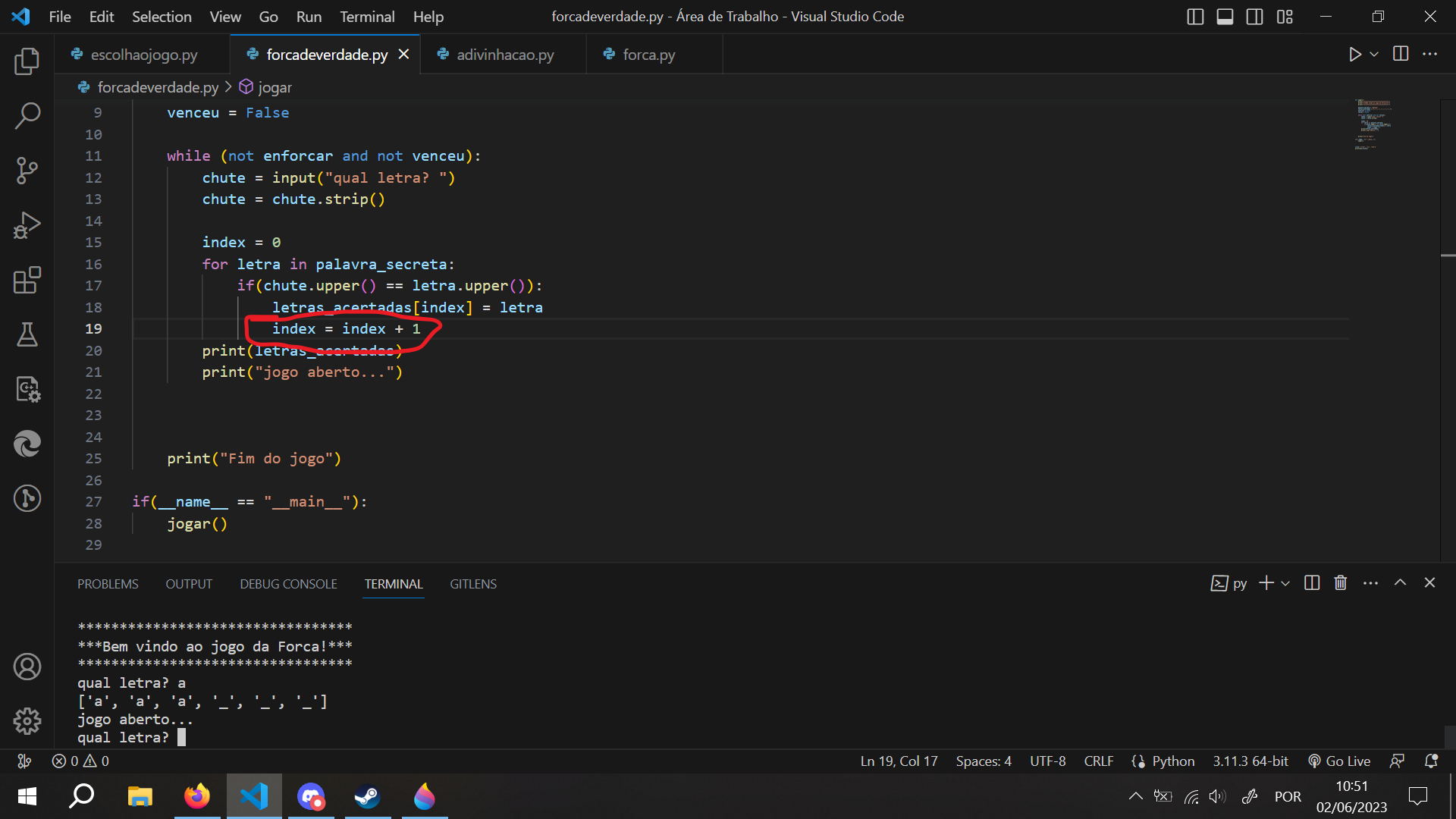This screenshot has height=819, width=1456.
Task: Select the TERMINAL panel tab
Action: (x=394, y=584)
